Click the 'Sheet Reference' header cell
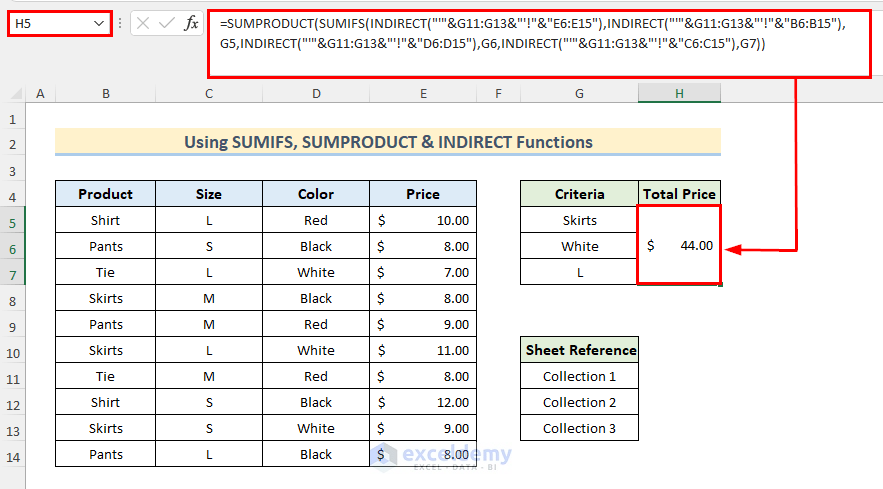883x489 pixels. [579, 350]
